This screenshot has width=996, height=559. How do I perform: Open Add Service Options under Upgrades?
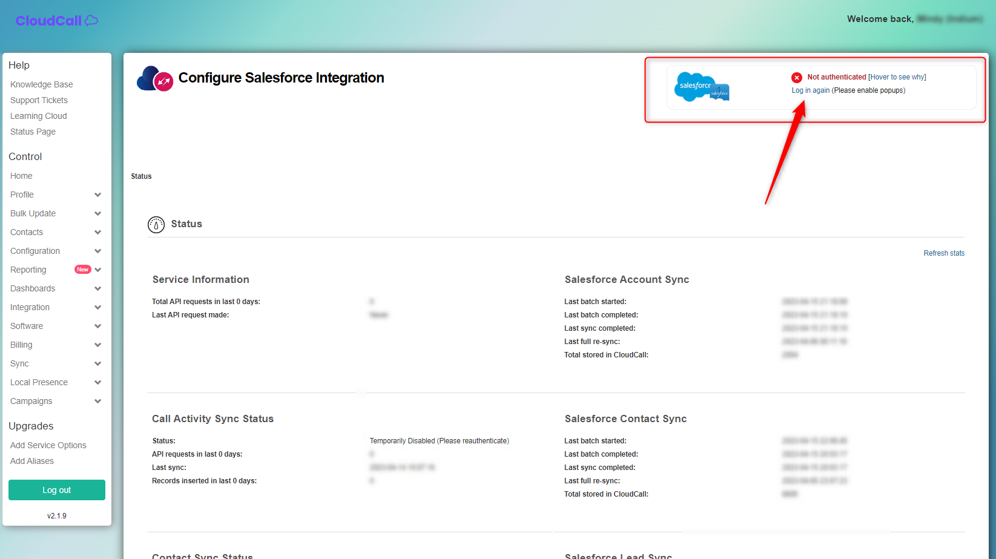click(x=48, y=445)
